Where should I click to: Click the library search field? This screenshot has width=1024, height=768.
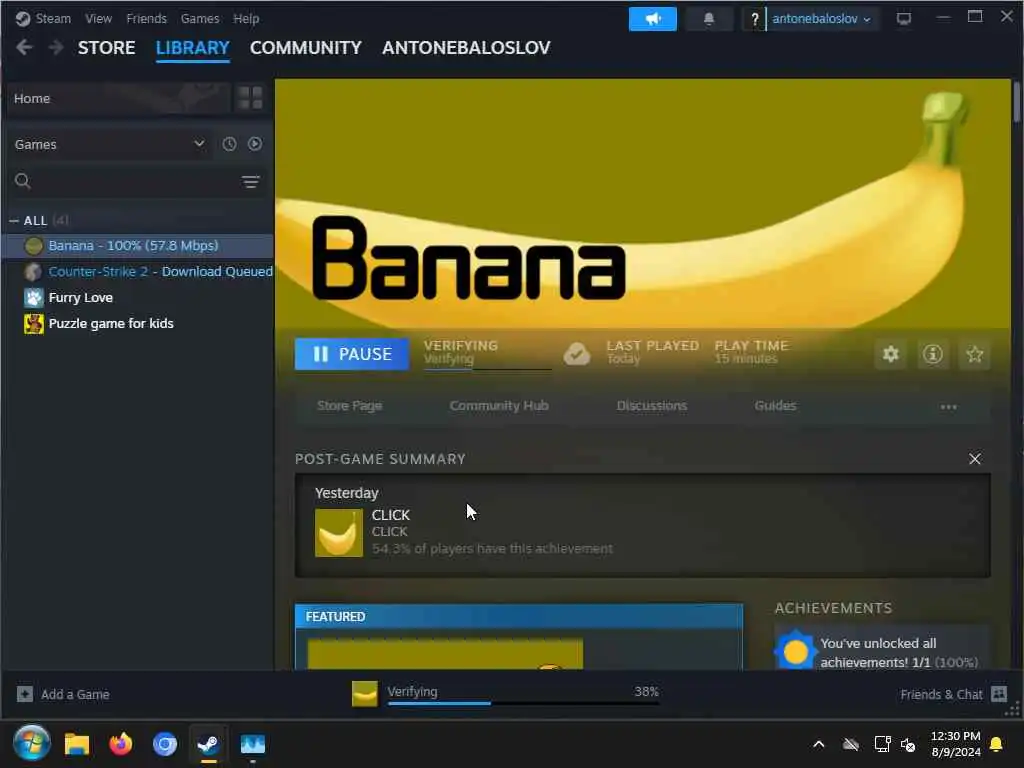point(124,181)
